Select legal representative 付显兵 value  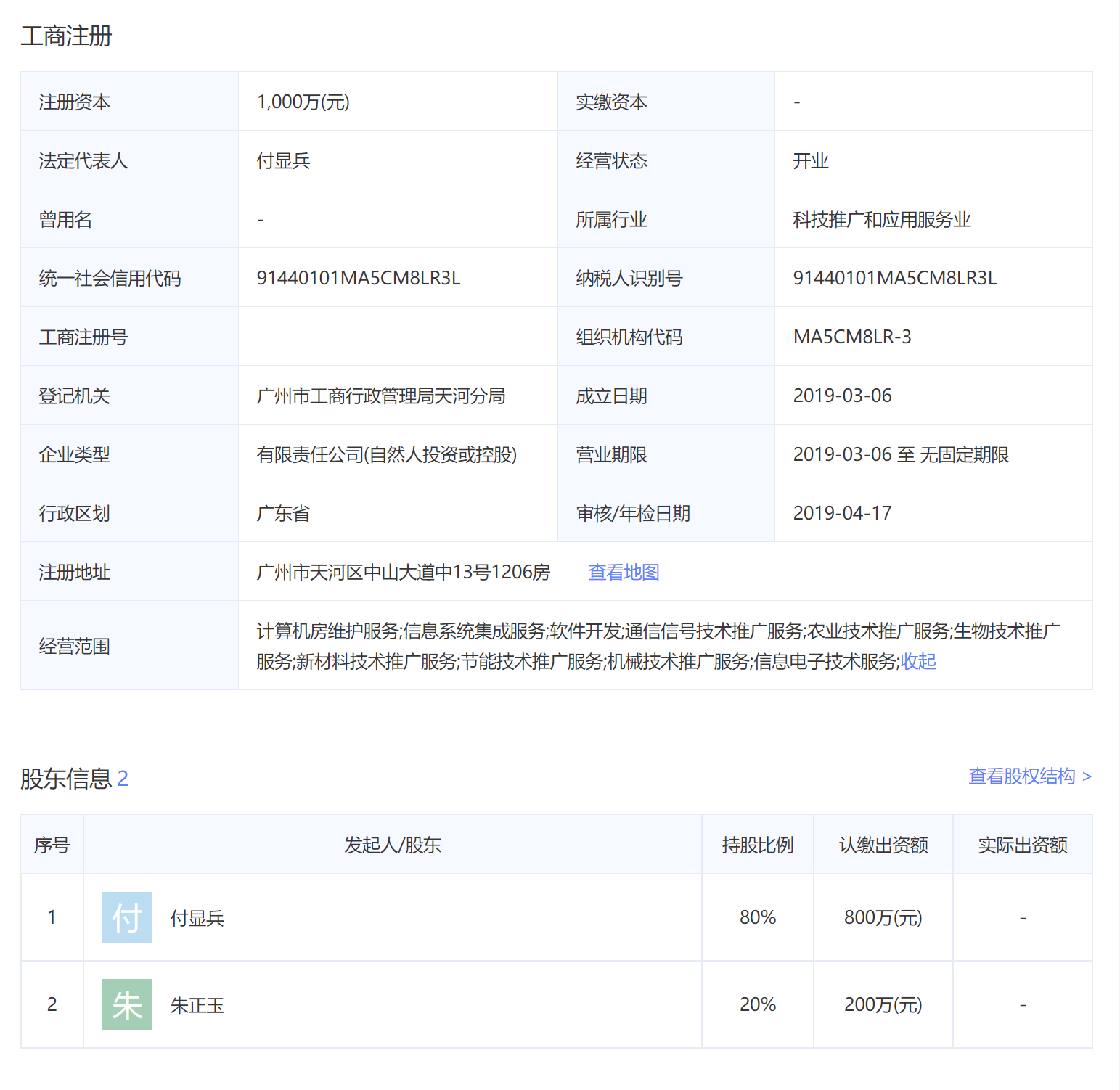[x=283, y=160]
